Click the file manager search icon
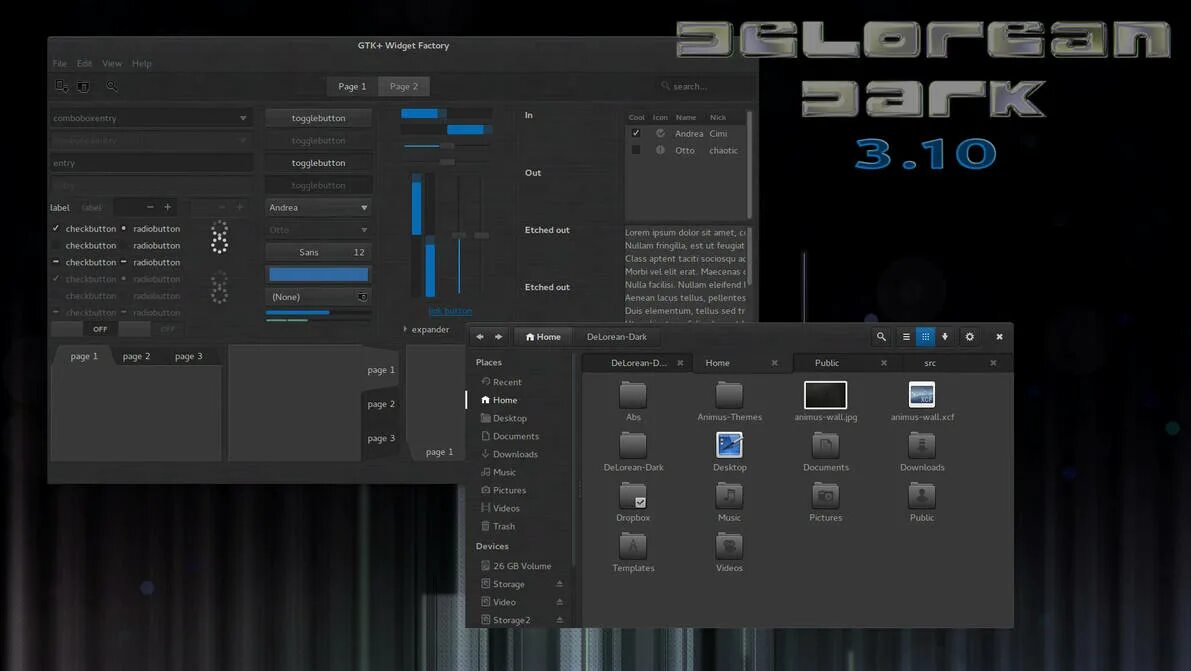The width and height of the screenshot is (1191, 671). [881, 337]
